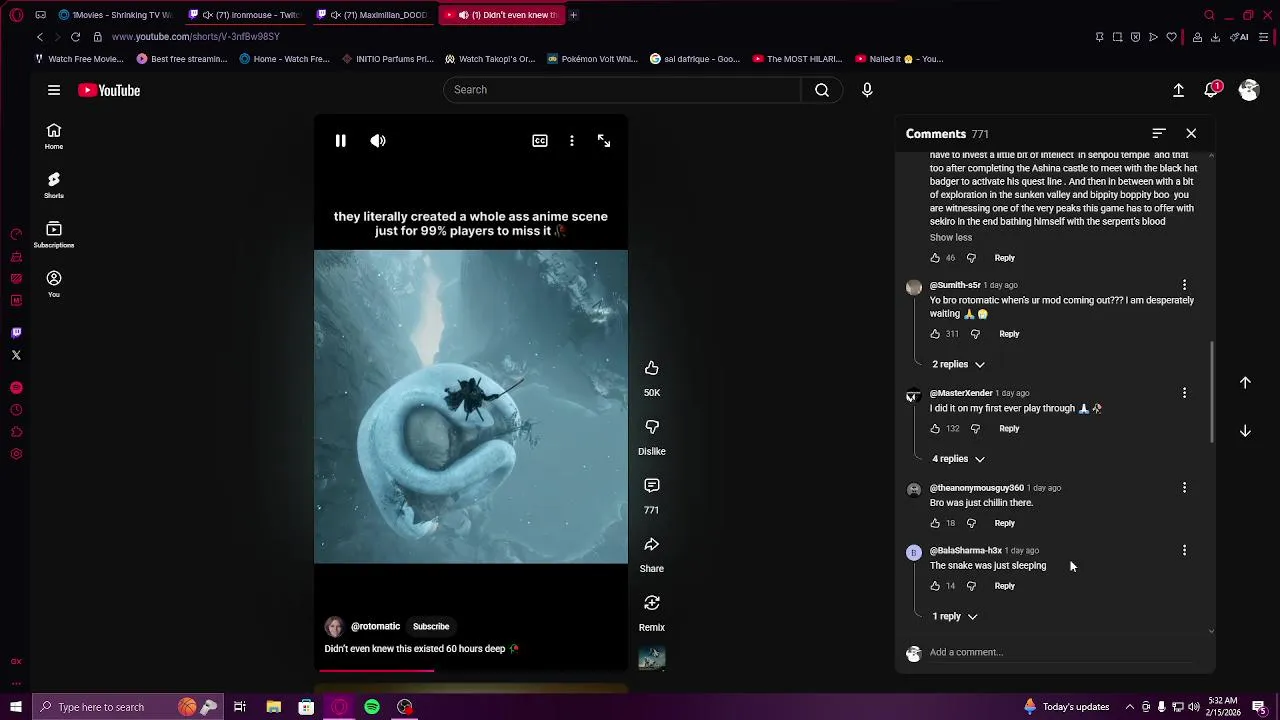Reload the page
This screenshot has height=720, width=1280.
pyautogui.click(x=75, y=37)
